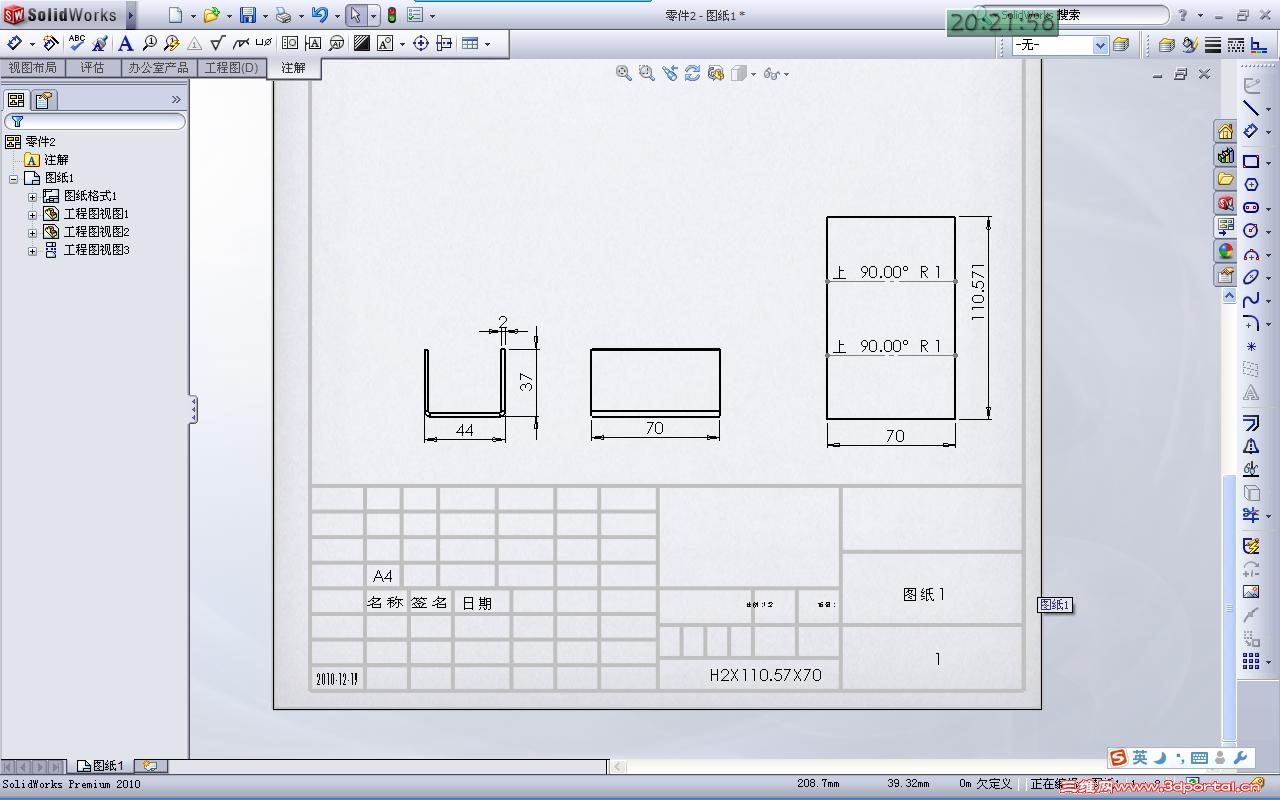Click the Tables icon
Viewport: 1280px width, 800px height.
click(470, 43)
